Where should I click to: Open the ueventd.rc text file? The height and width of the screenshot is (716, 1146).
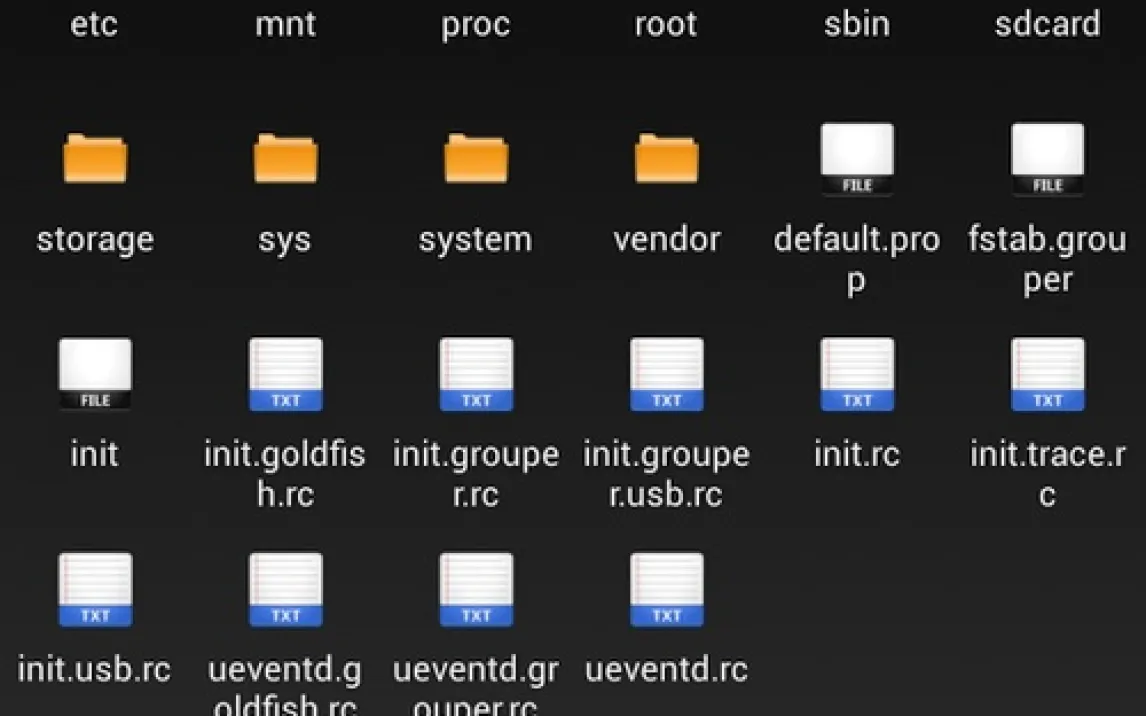pos(666,590)
